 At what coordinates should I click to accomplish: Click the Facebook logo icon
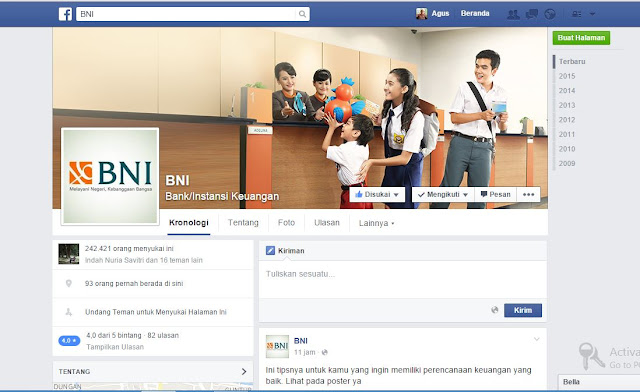coord(65,14)
